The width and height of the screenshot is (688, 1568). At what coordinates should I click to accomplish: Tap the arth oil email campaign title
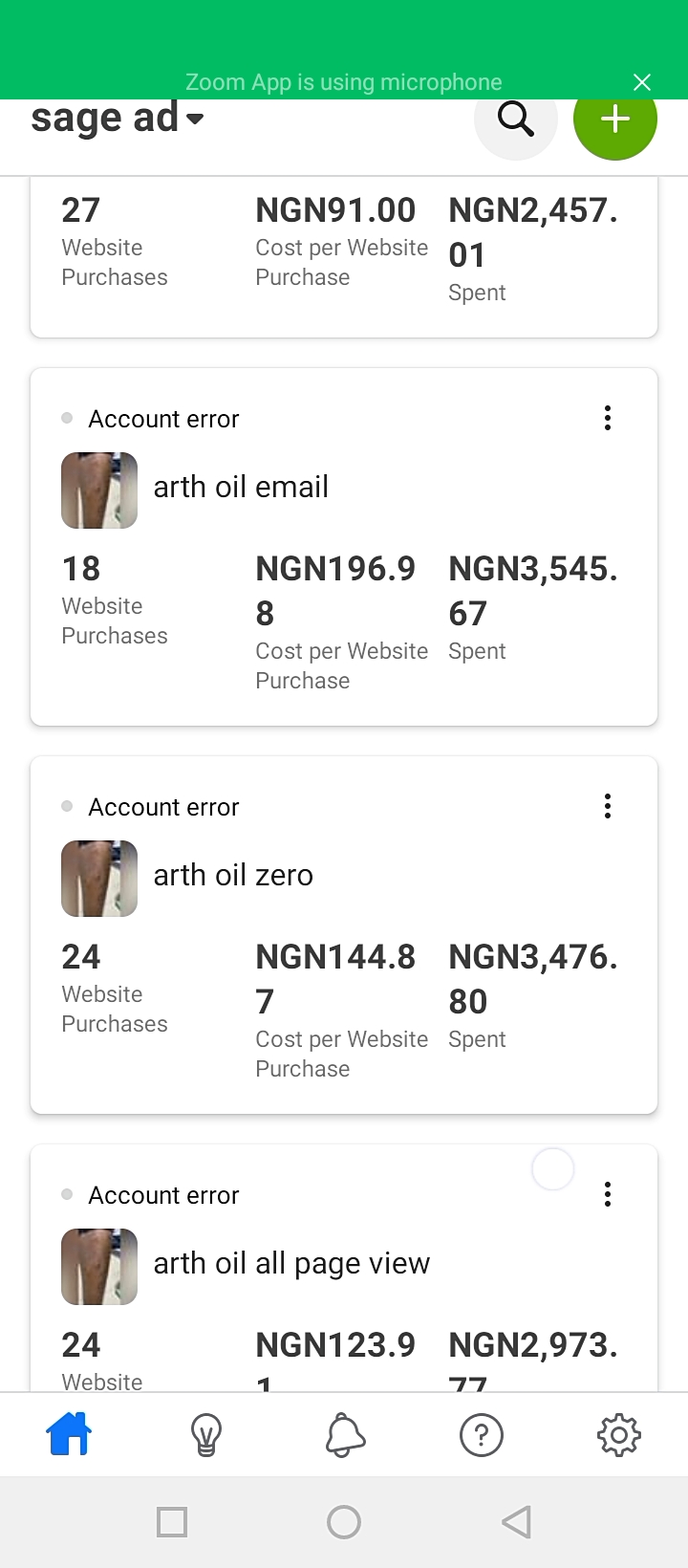point(241,487)
